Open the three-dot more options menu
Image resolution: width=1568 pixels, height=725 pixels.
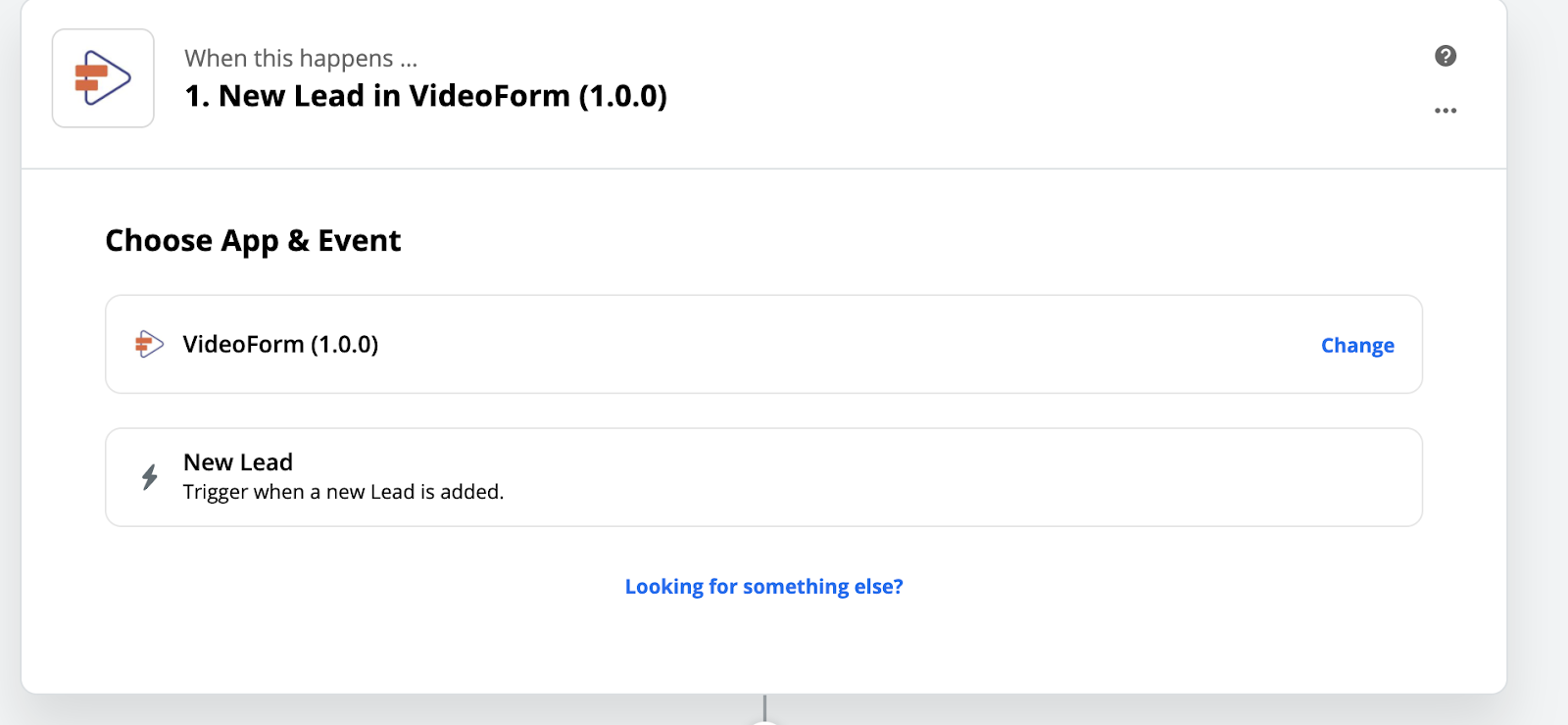pos(1445,111)
